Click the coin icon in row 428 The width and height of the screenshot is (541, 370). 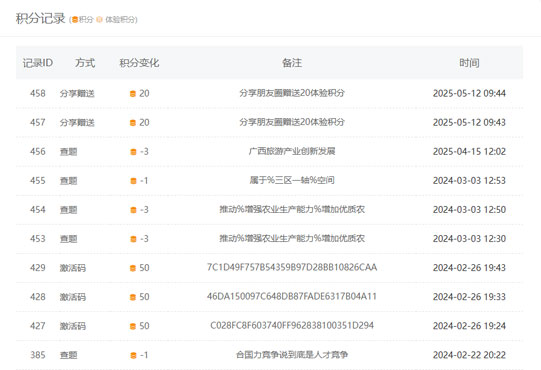tap(132, 297)
